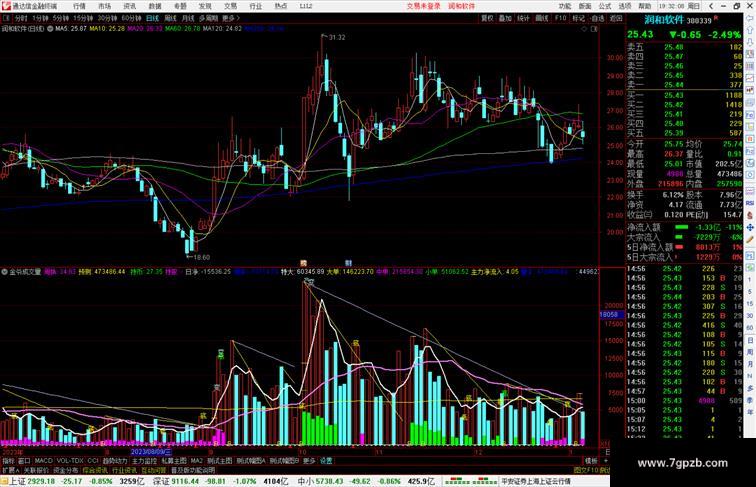Click the red RSI icon in right sidebar
The image size is (756, 487).
click(750, 203)
